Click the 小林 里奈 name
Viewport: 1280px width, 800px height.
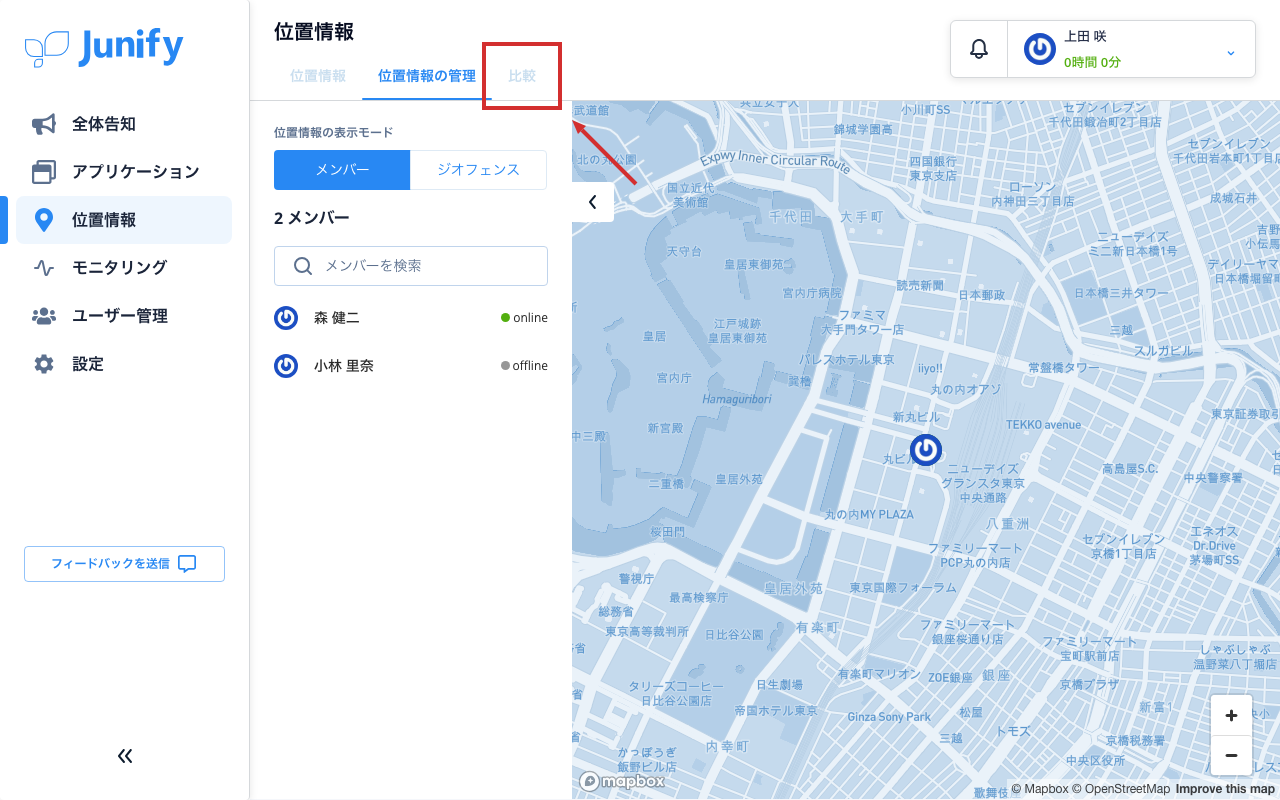(344, 366)
